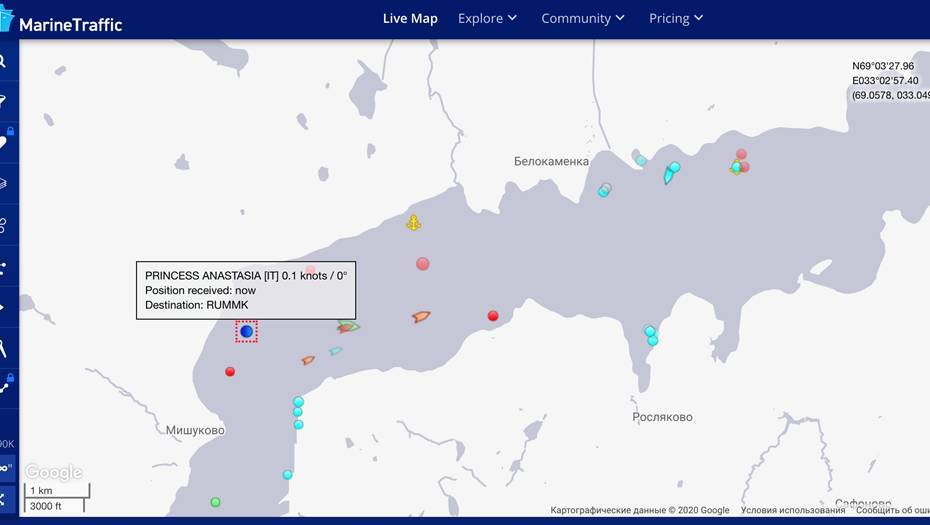Click the green circle marker at bottom
The height and width of the screenshot is (525, 930).
215,502
